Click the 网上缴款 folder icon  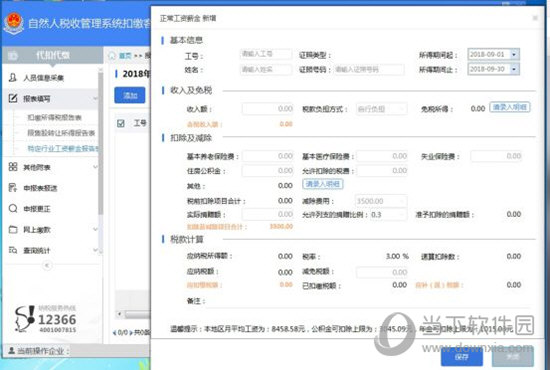13,229
